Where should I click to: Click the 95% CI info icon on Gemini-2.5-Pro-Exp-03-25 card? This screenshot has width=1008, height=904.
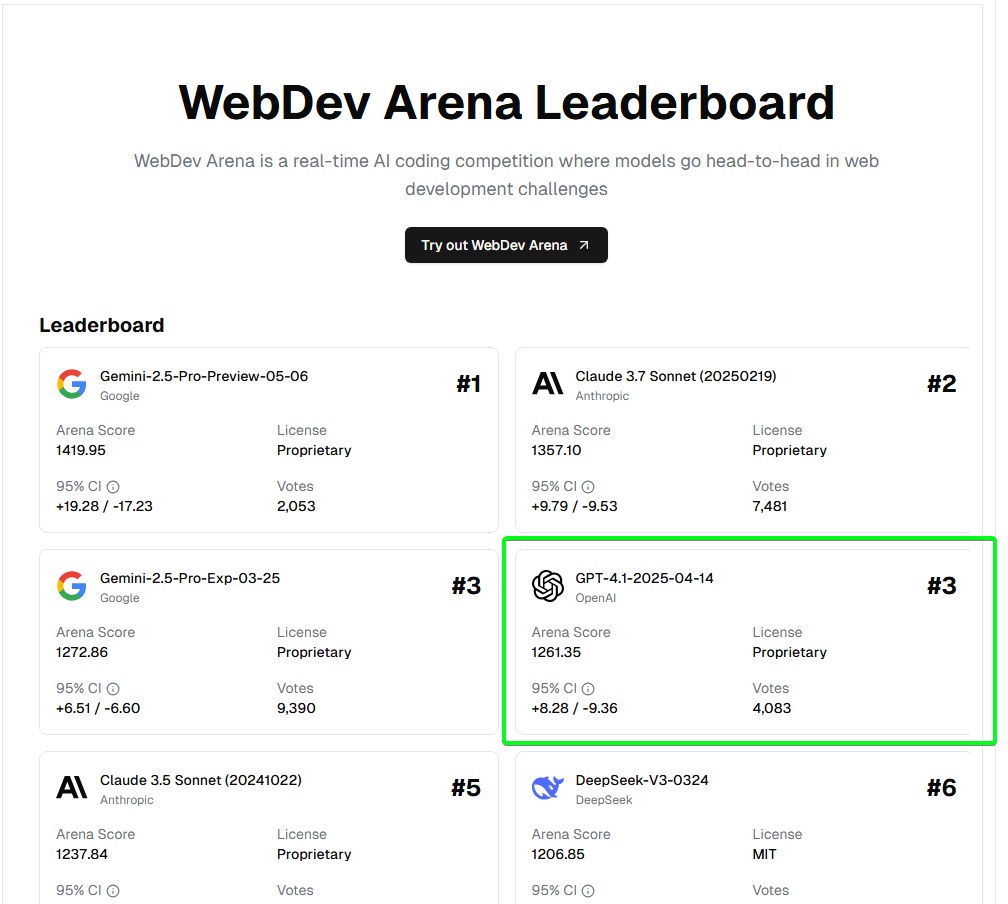pos(113,689)
